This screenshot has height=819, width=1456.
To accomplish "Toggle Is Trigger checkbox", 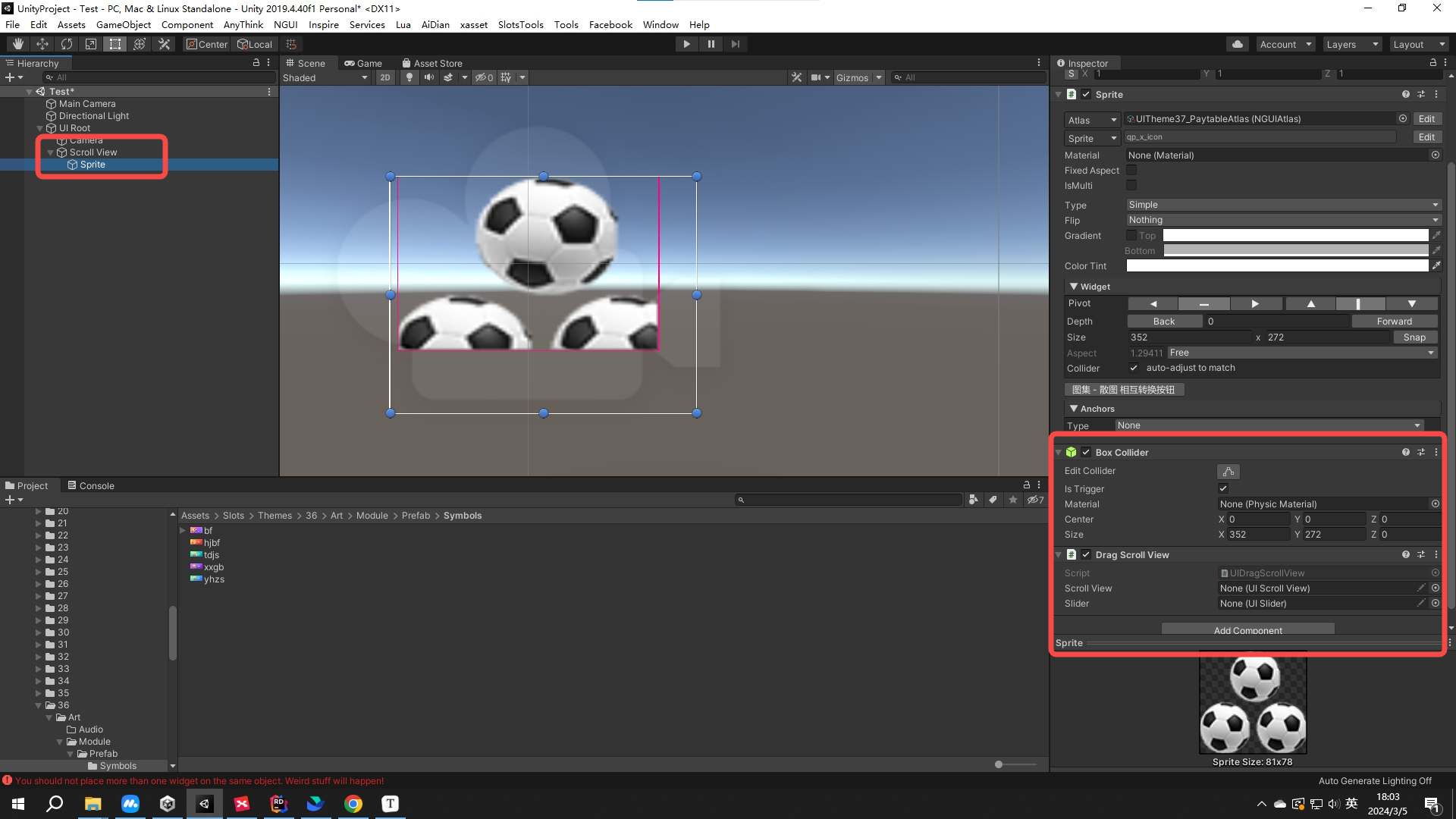I will point(1223,488).
